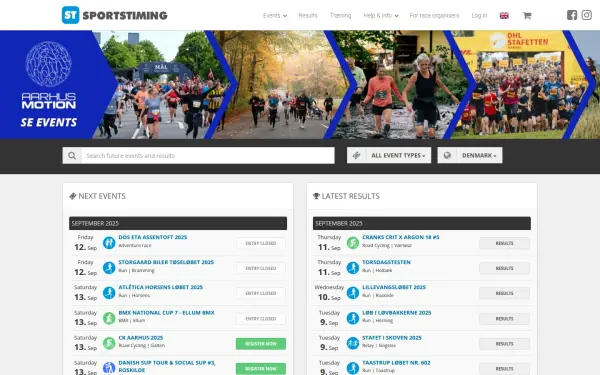This screenshot has height=375, width=600.
Task: Click Entry Closed for Storgaard Biler Tøseløbet
Action: pos(261,268)
